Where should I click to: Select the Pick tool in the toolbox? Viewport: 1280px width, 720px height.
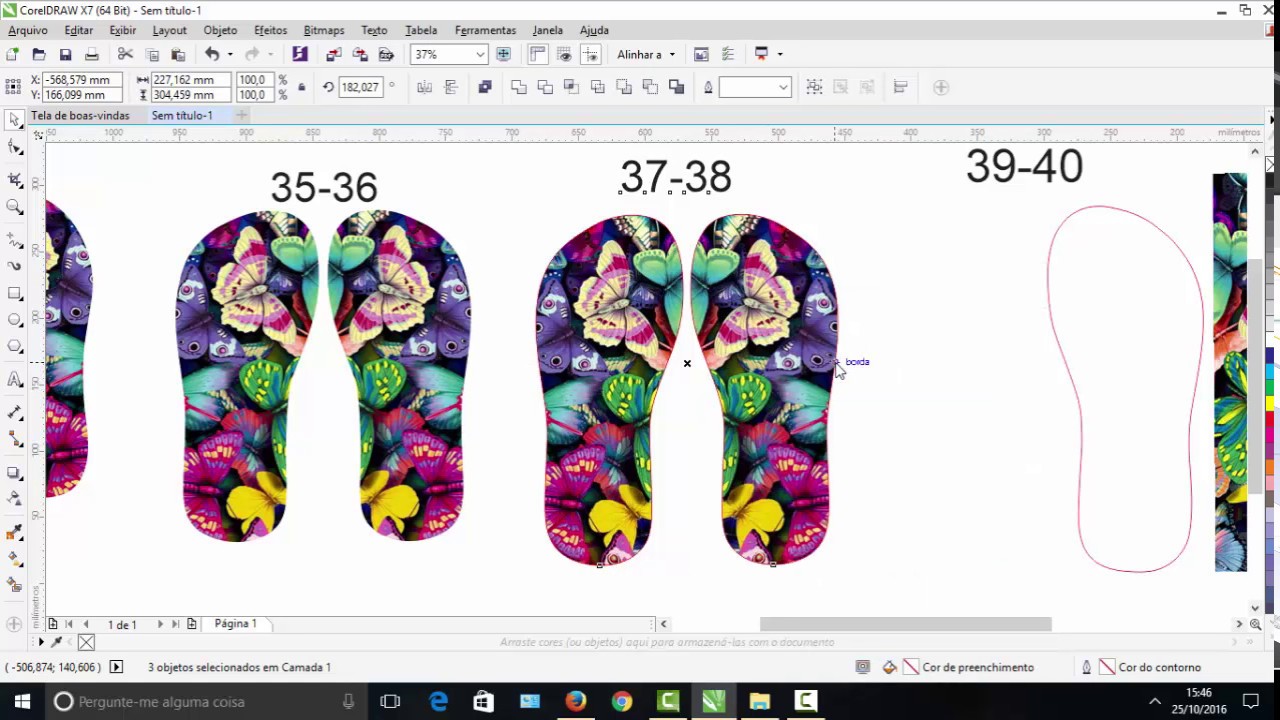coord(15,120)
